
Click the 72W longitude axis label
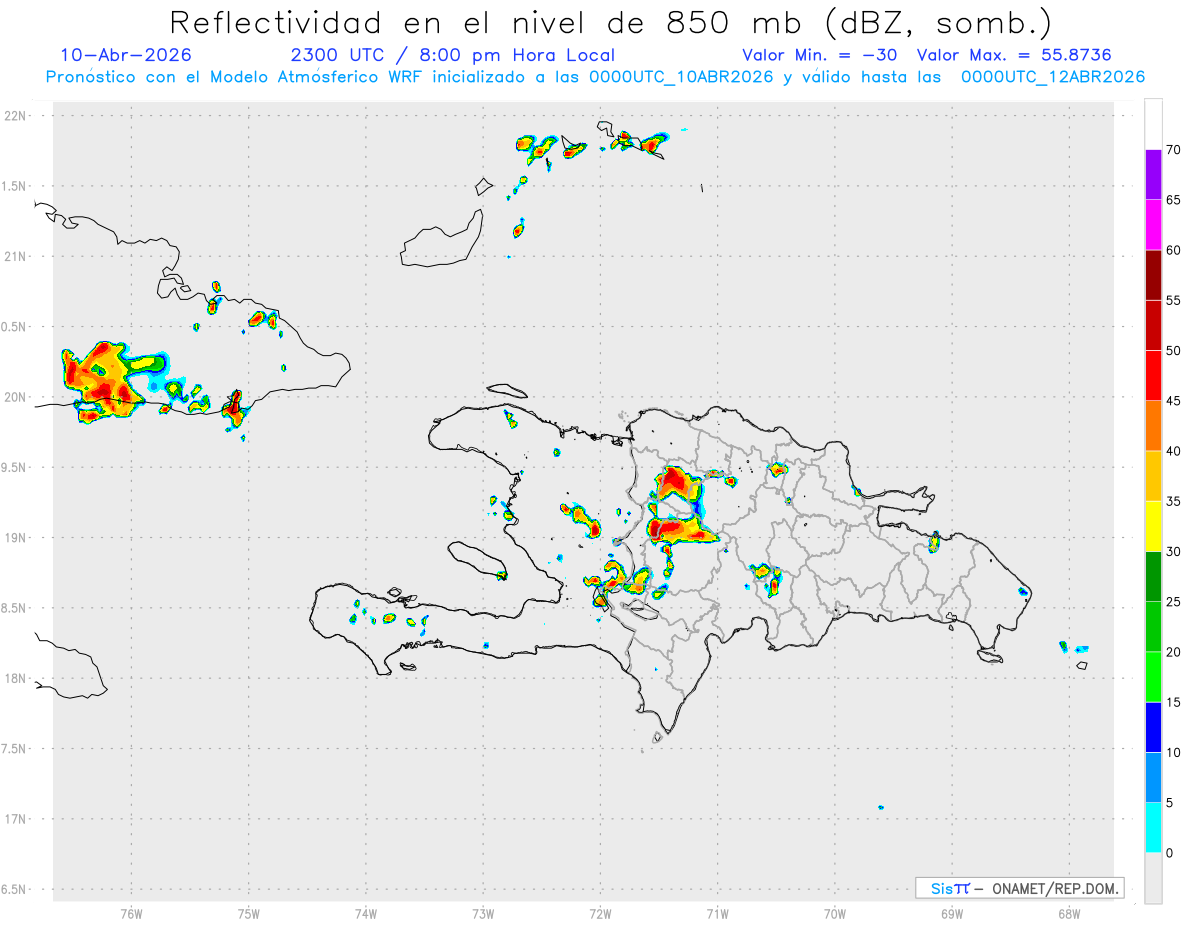coord(600,913)
